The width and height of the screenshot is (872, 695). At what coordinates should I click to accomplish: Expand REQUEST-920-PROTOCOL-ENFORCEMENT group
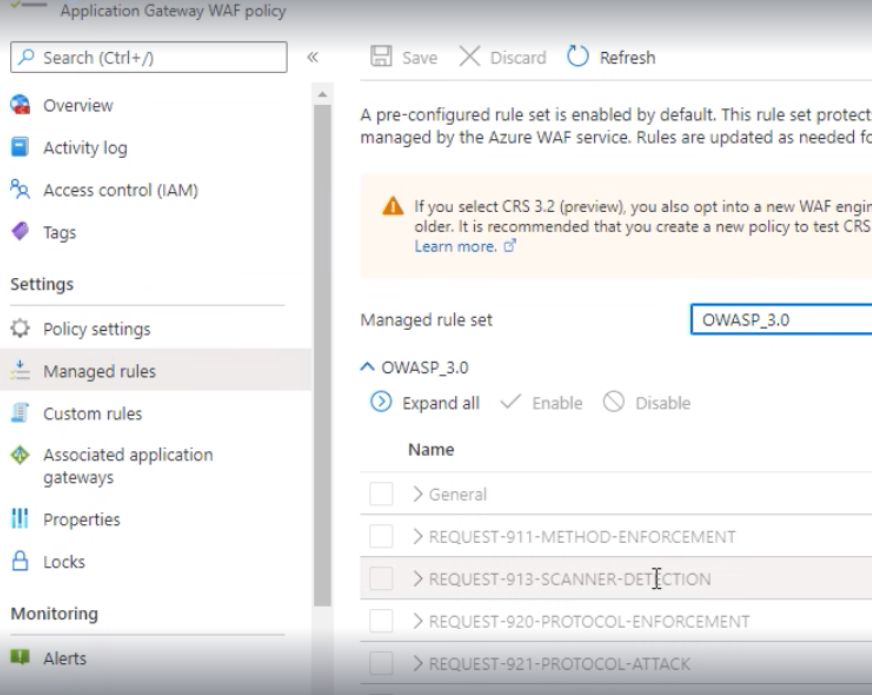coord(418,620)
